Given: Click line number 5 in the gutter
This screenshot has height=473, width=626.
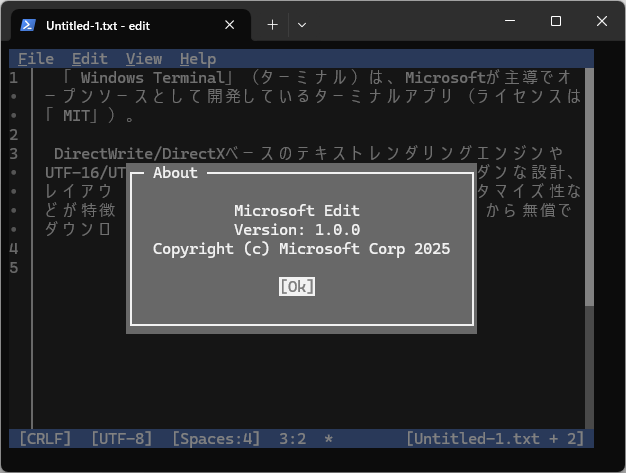Looking at the screenshot, I should tap(13, 268).
